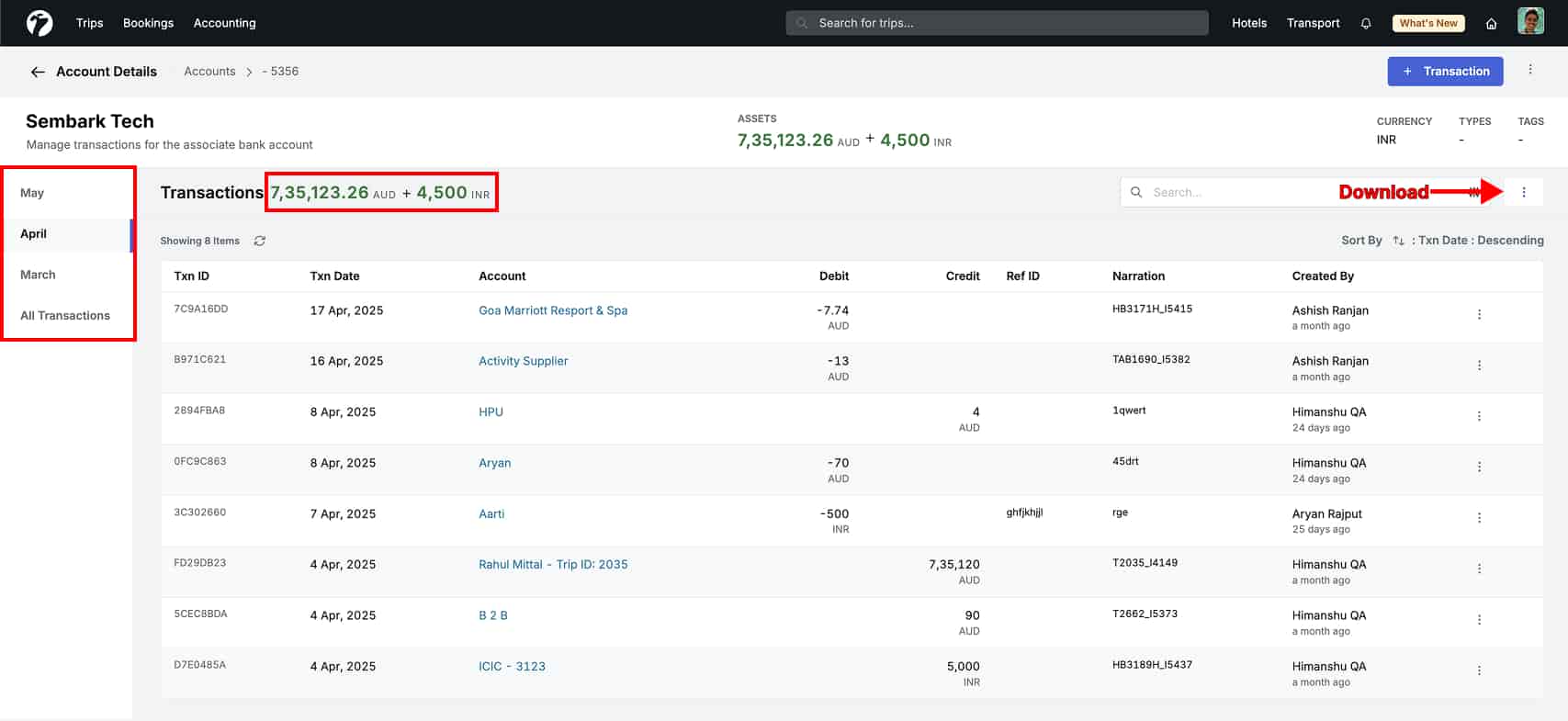Open the Bookings menu
Viewport: 1568px width, 721px height.
pos(148,23)
